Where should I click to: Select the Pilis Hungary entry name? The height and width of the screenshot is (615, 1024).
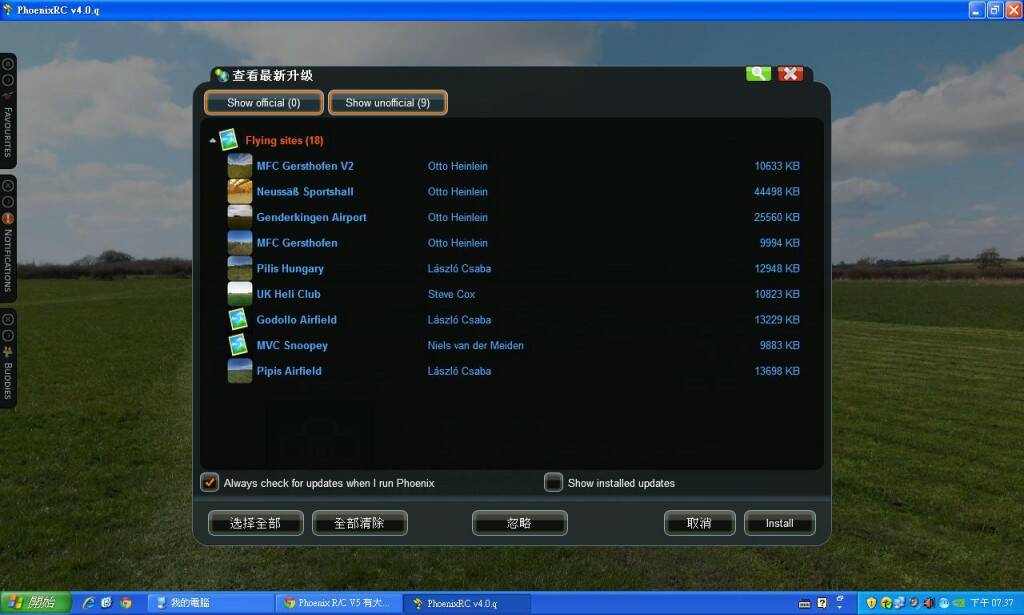[x=290, y=268]
